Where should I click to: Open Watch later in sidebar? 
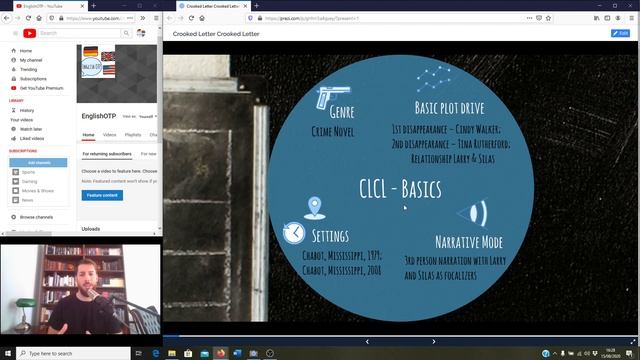[x=31, y=129]
